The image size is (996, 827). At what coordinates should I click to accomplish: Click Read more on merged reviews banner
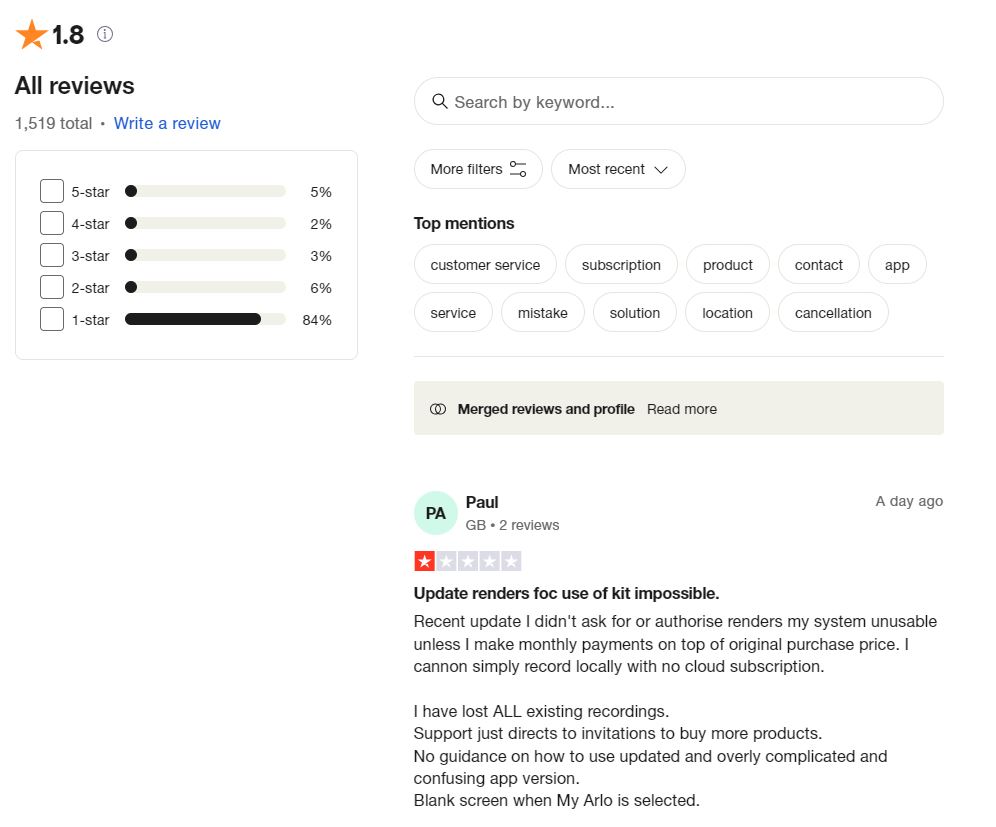click(x=682, y=409)
